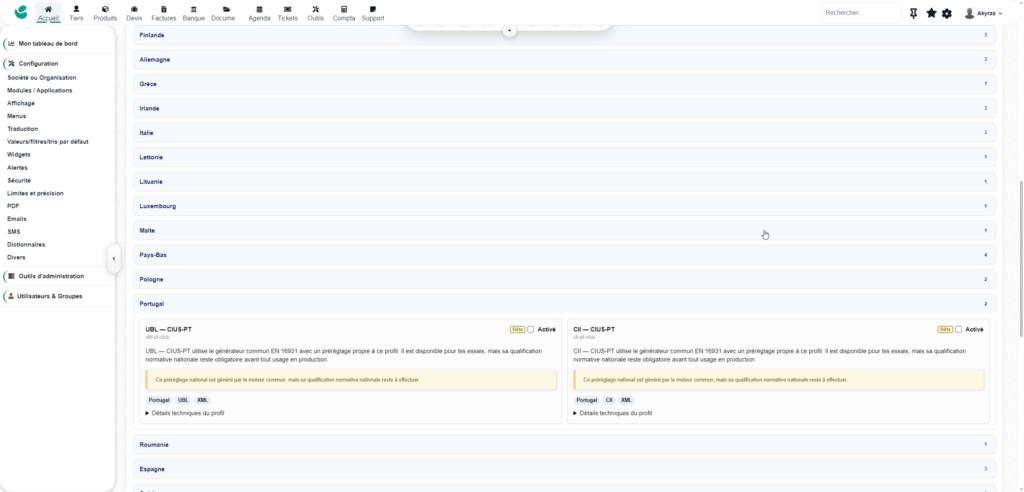
Task: Enable the CII — CIUS-PT Activé checkbox
Action: coord(958,329)
